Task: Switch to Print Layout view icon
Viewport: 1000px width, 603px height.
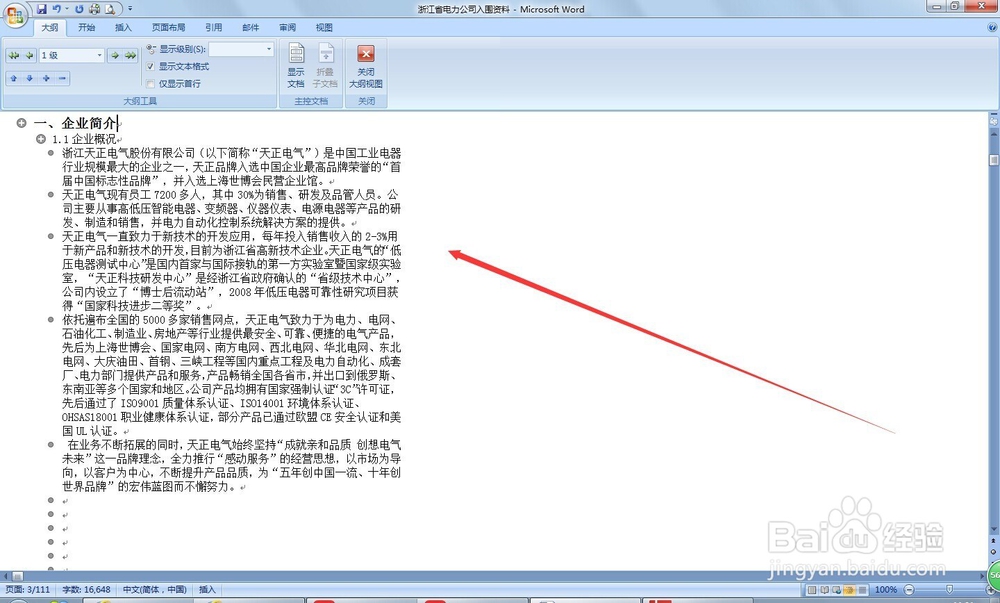Action: coord(812,590)
